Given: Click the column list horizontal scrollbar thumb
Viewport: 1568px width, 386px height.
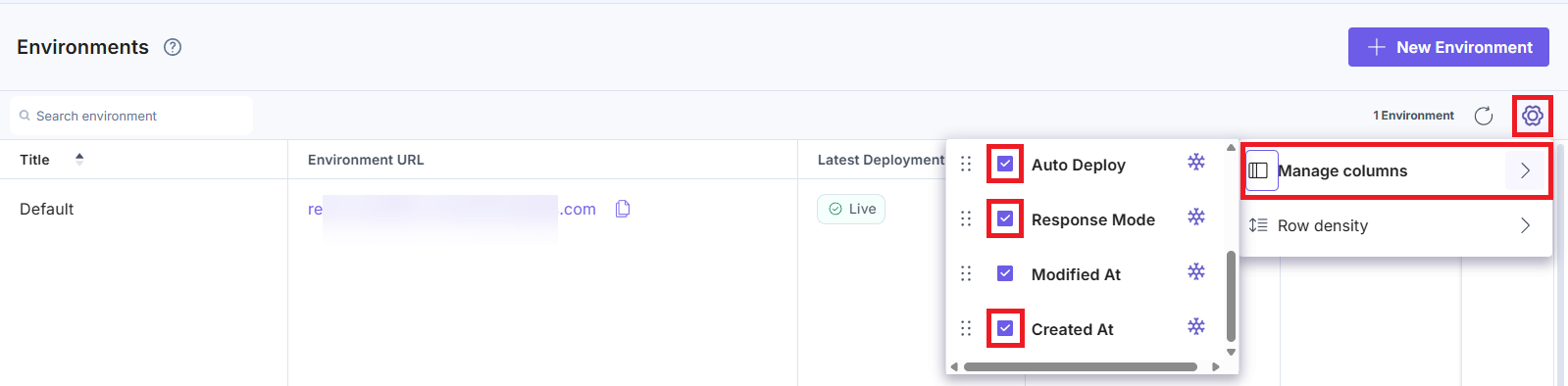Looking at the screenshot, I should (x=1081, y=367).
